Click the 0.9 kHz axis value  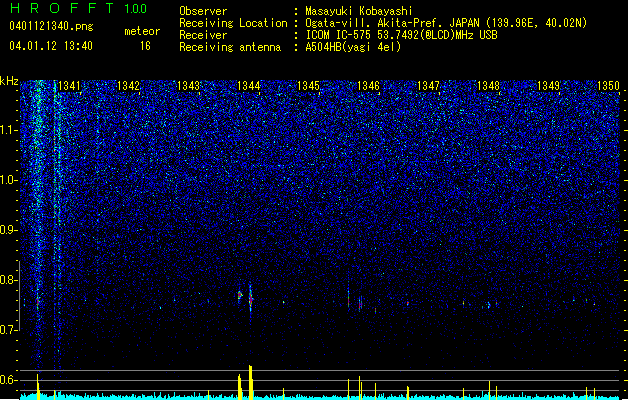9,230
